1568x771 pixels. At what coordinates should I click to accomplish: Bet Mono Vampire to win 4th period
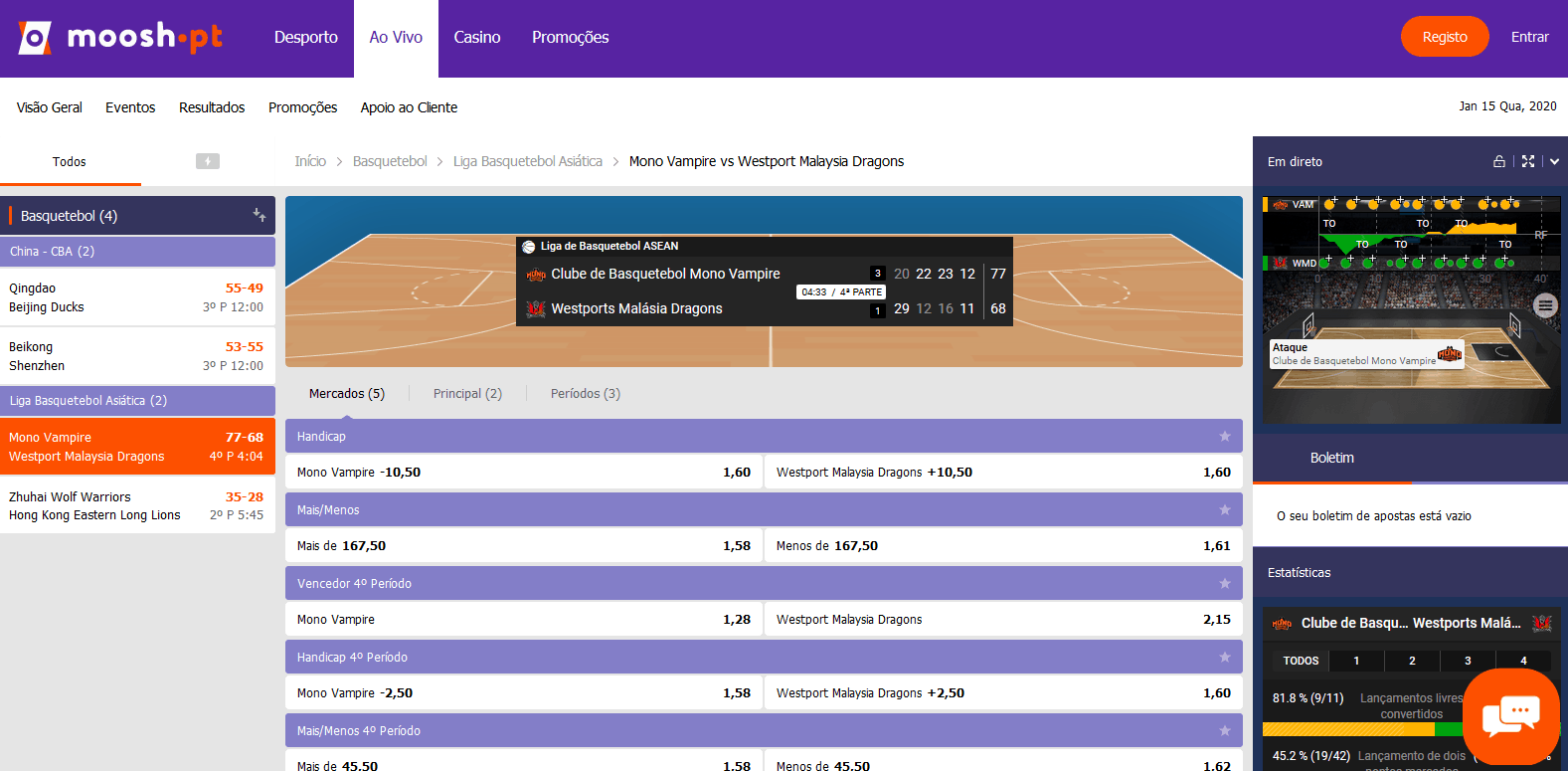click(x=524, y=620)
